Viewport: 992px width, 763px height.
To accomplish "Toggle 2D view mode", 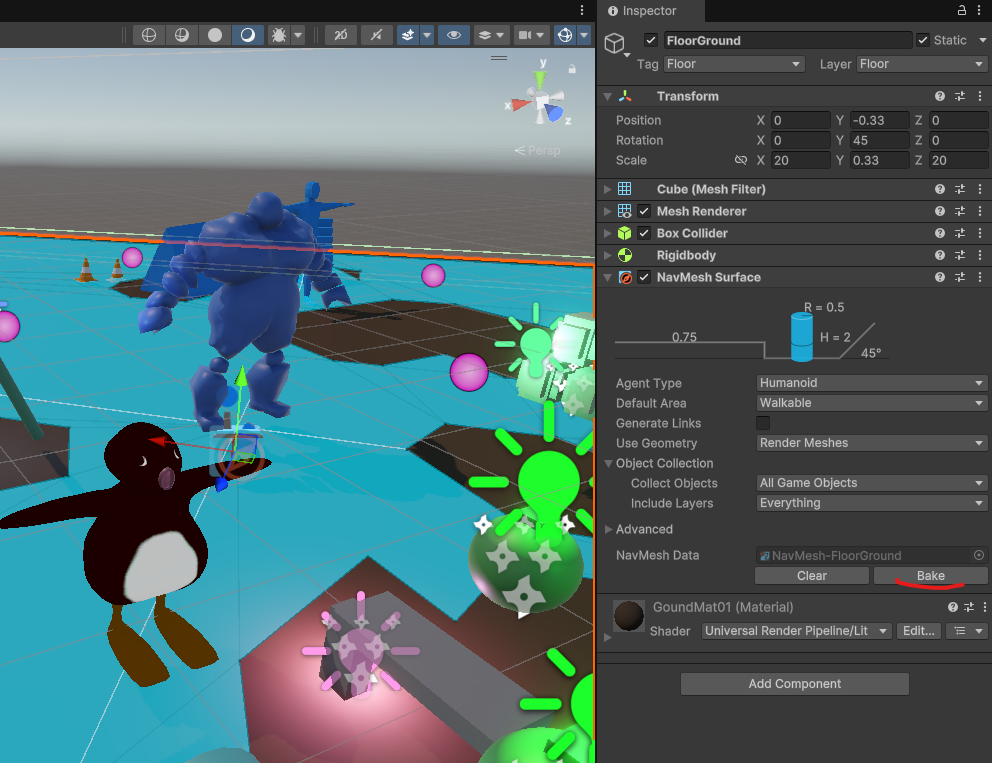I will click(341, 35).
